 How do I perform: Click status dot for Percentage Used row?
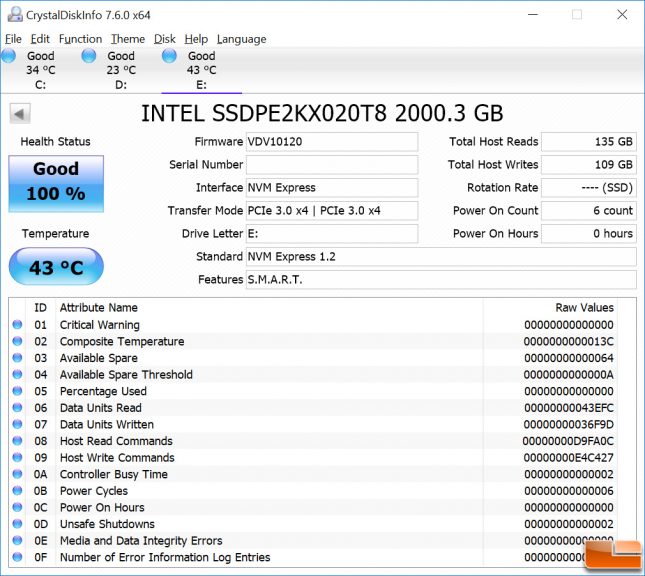pyautogui.click(x=17, y=391)
